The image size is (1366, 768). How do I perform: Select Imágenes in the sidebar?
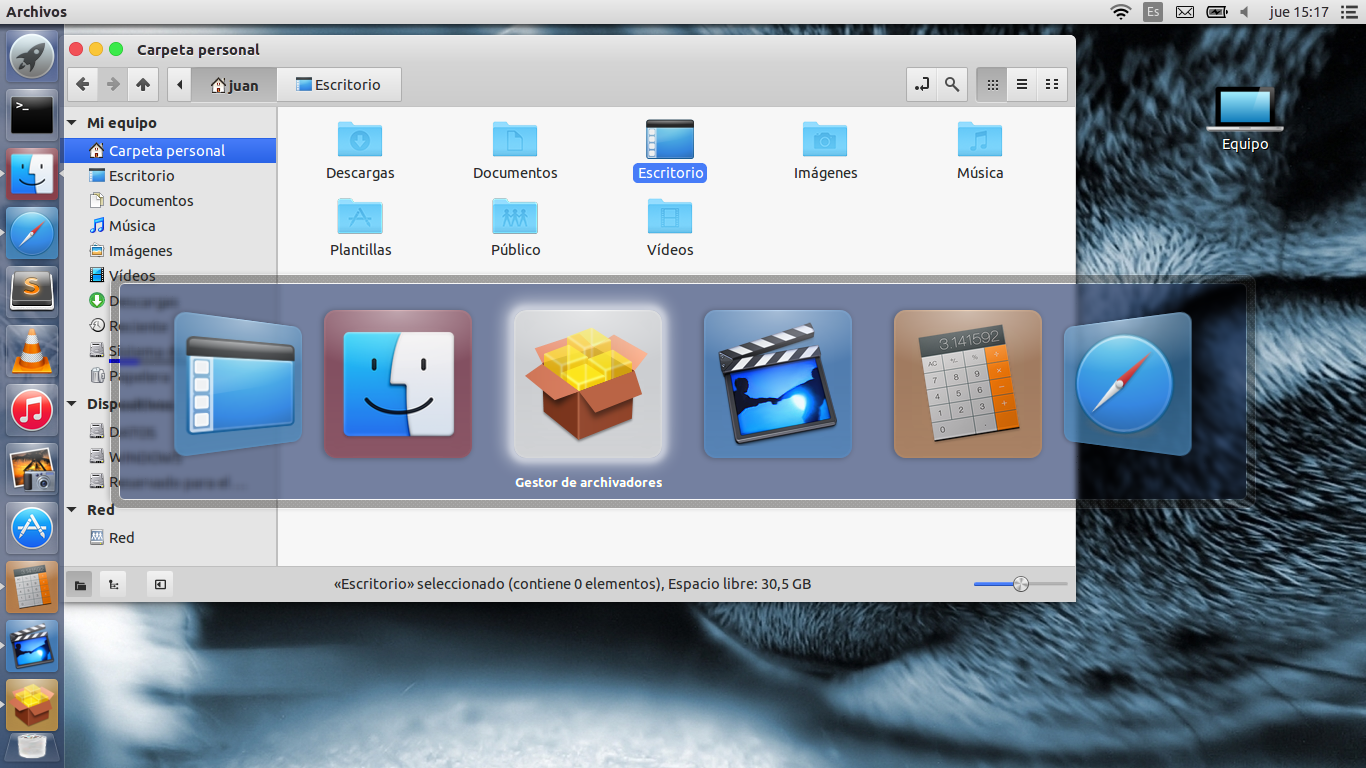[169, 251]
